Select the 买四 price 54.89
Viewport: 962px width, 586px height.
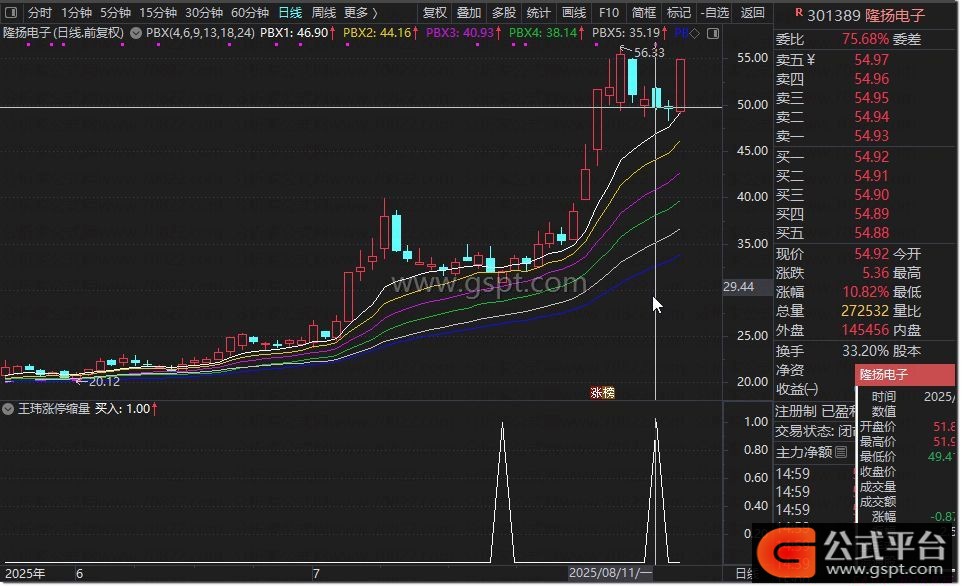point(871,214)
